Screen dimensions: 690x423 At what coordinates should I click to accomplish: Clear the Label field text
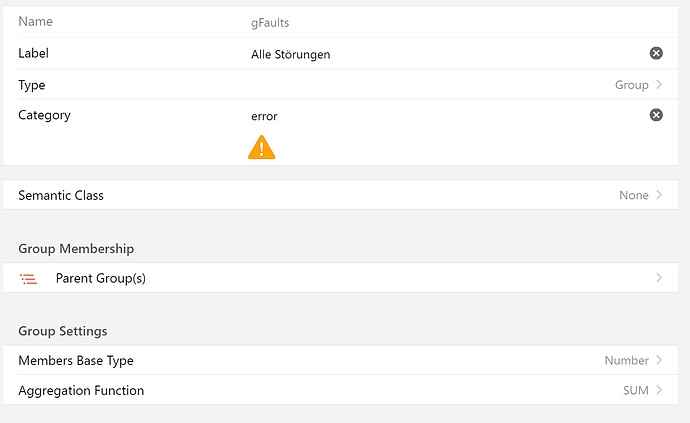point(656,53)
